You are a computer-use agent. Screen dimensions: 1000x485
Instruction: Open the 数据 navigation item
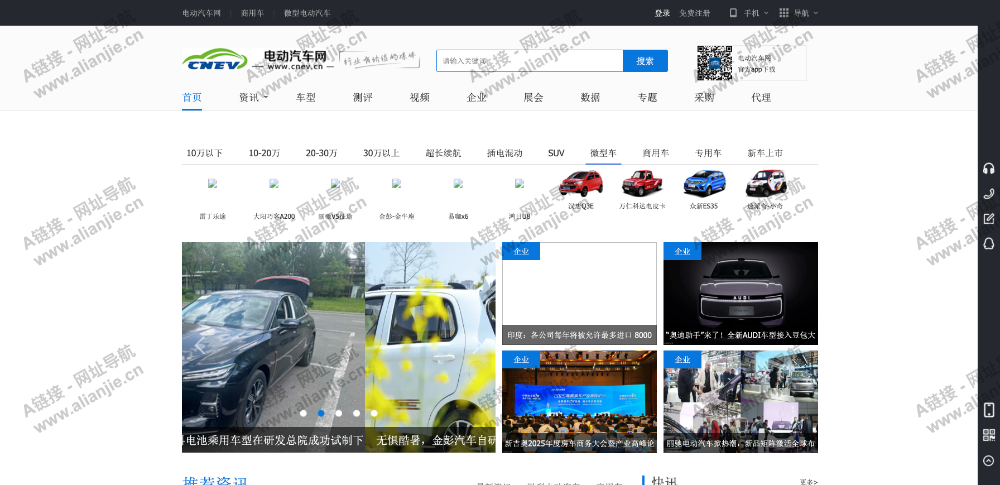tap(590, 98)
